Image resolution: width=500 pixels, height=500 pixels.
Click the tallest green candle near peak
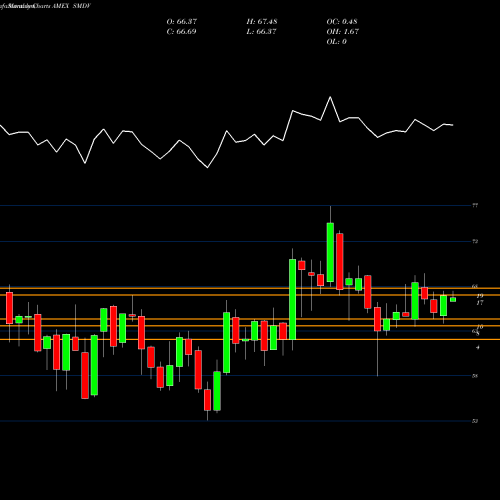coord(330,252)
